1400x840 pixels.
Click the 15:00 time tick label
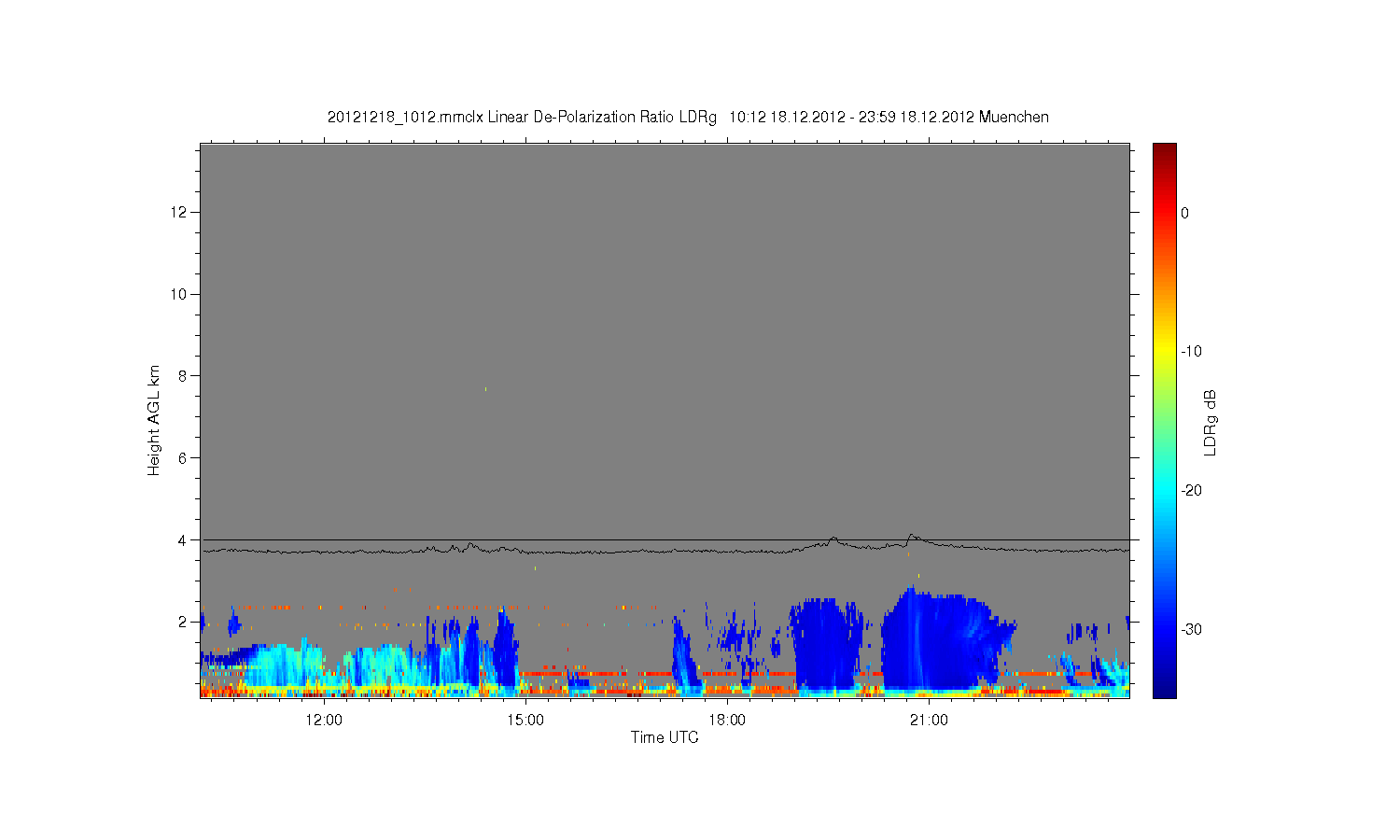(525, 720)
